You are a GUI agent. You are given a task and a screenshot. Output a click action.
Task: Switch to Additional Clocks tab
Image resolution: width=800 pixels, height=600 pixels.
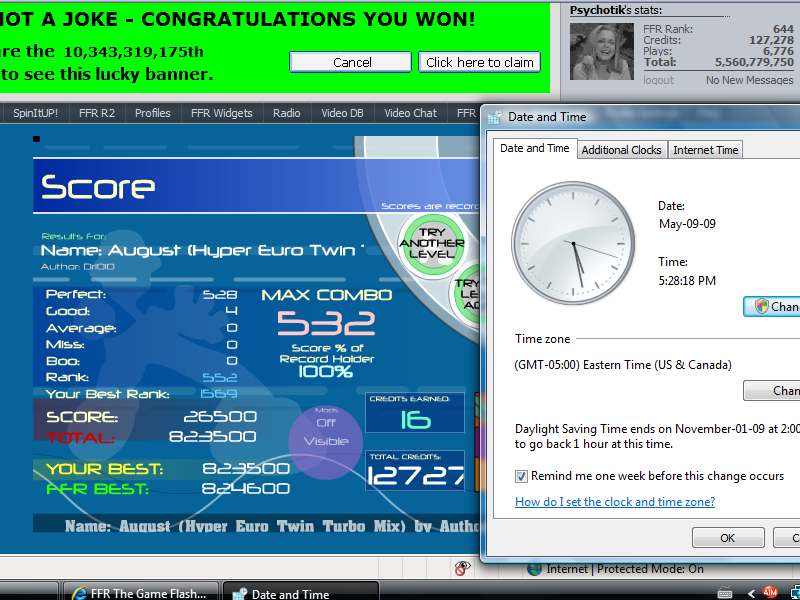pos(621,150)
